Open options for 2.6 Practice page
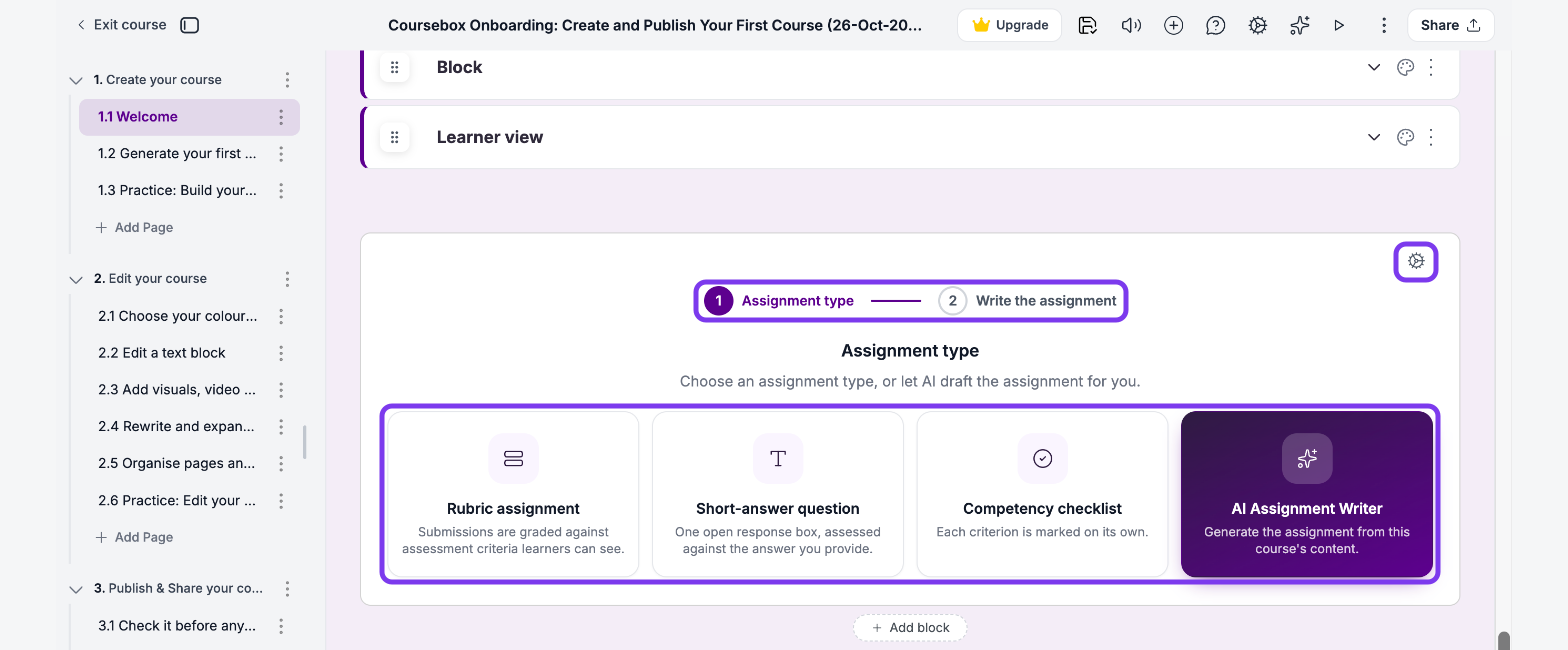This screenshot has width=1568, height=650. tap(281, 501)
